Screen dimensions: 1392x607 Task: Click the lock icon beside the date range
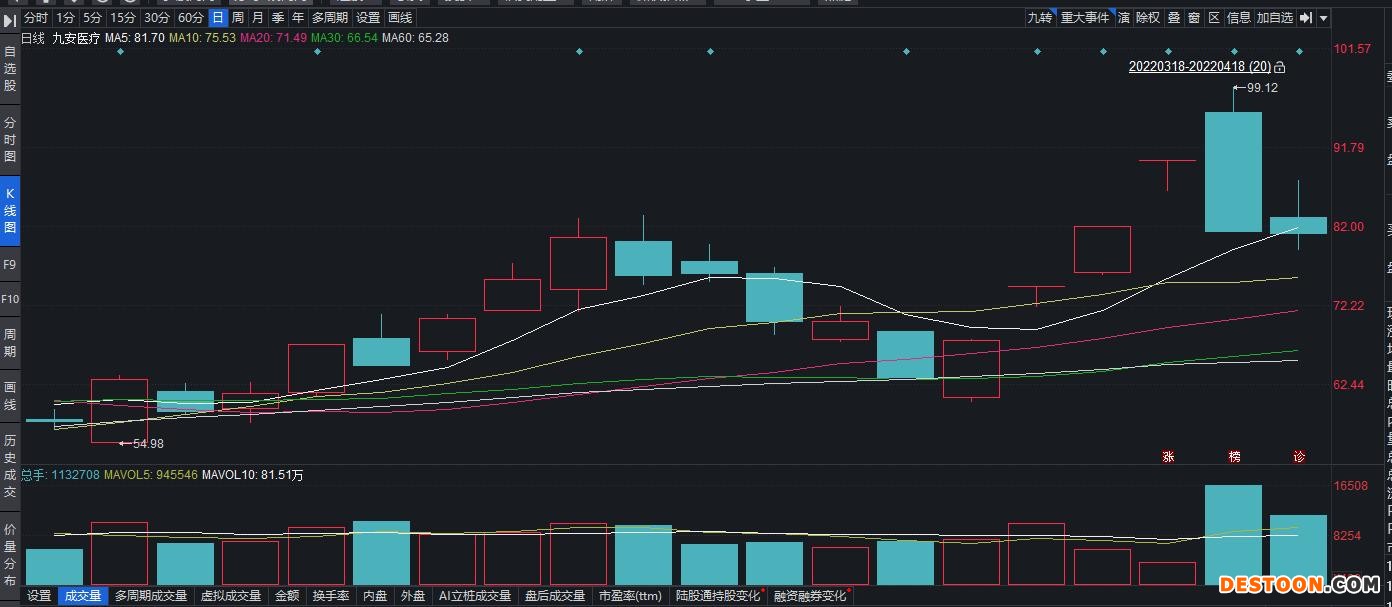coord(1280,68)
